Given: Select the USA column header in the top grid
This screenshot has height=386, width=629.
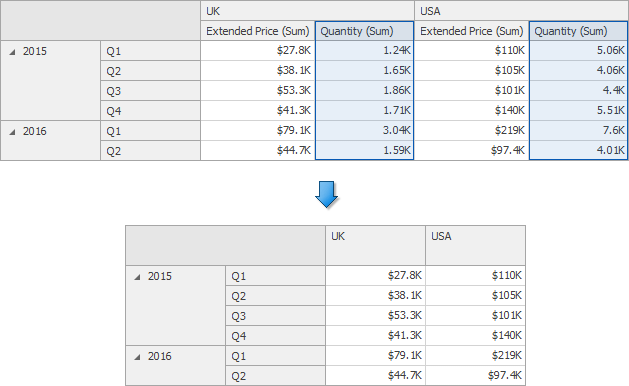Looking at the screenshot, I should pyautogui.click(x=521, y=11).
